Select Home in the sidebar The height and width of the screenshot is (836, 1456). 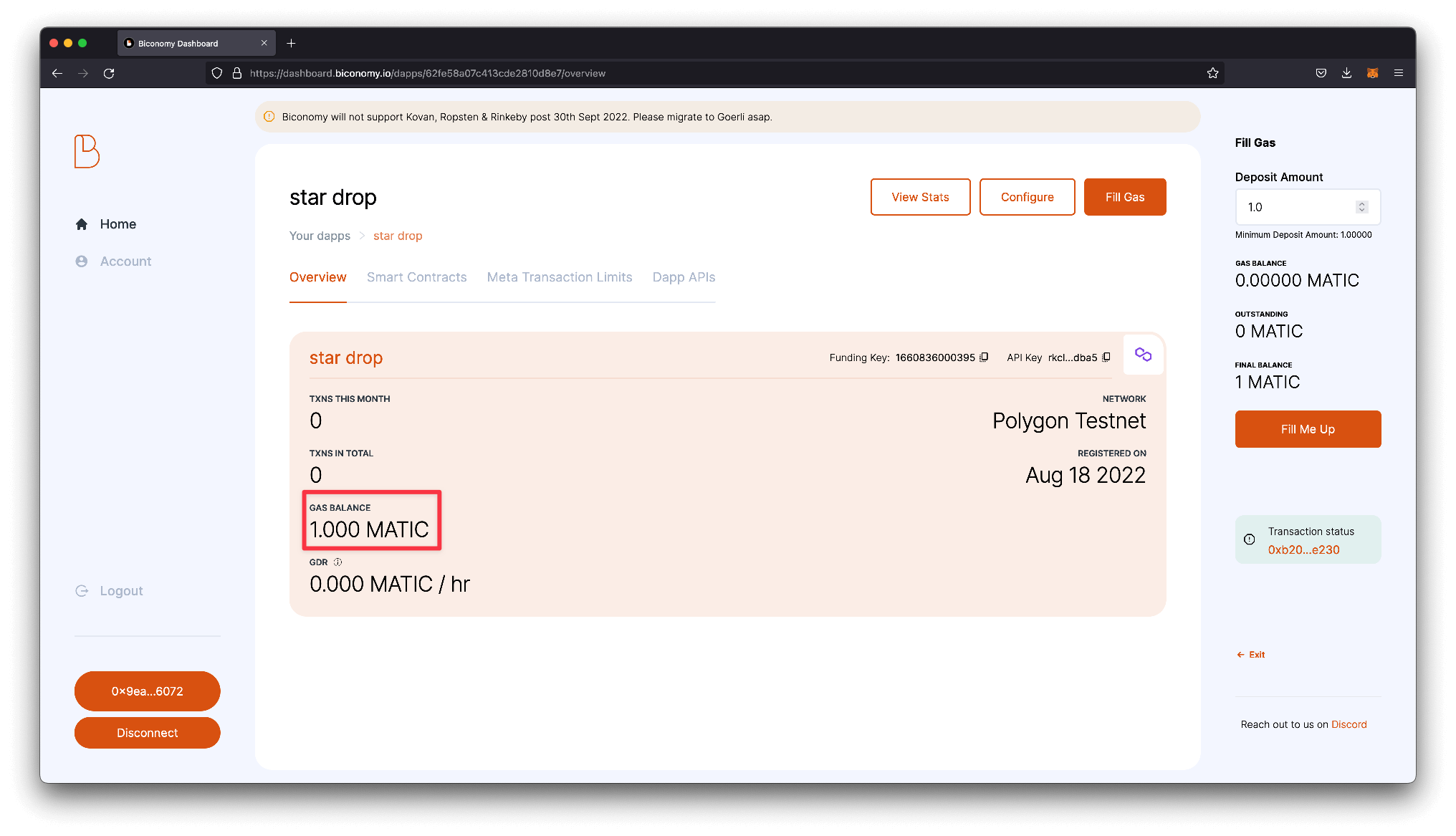(118, 224)
